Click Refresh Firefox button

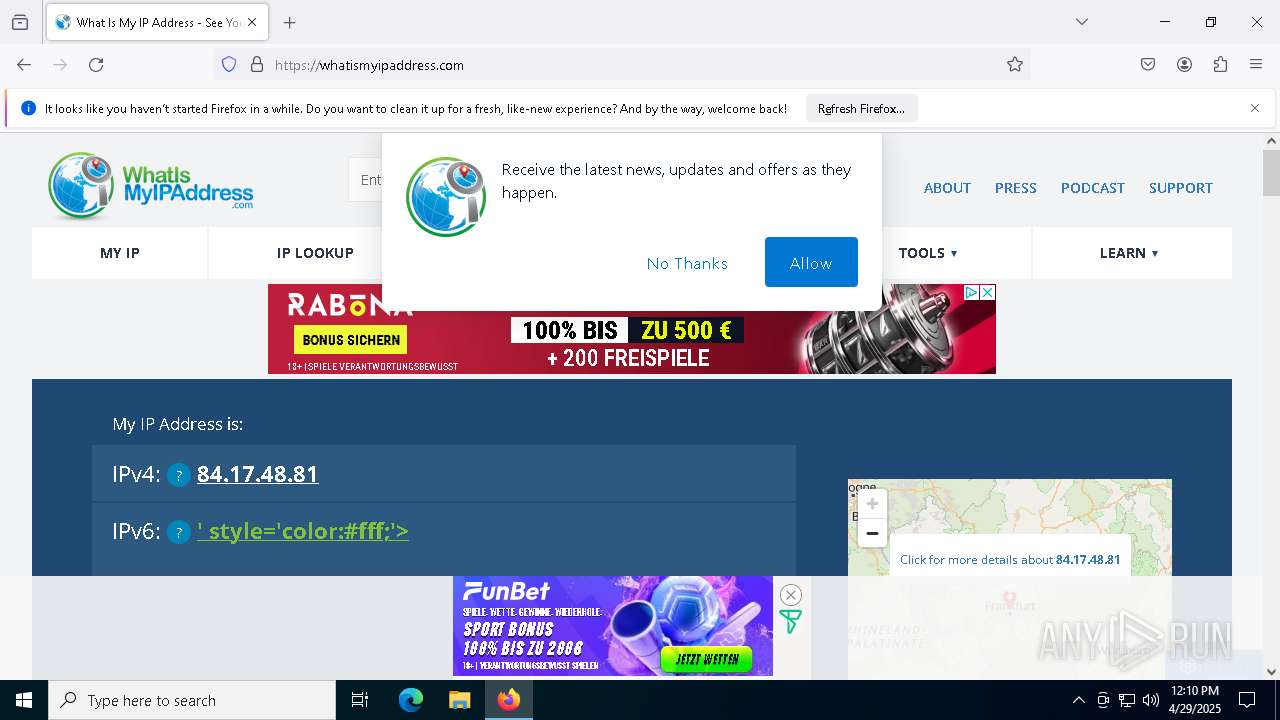click(861, 109)
